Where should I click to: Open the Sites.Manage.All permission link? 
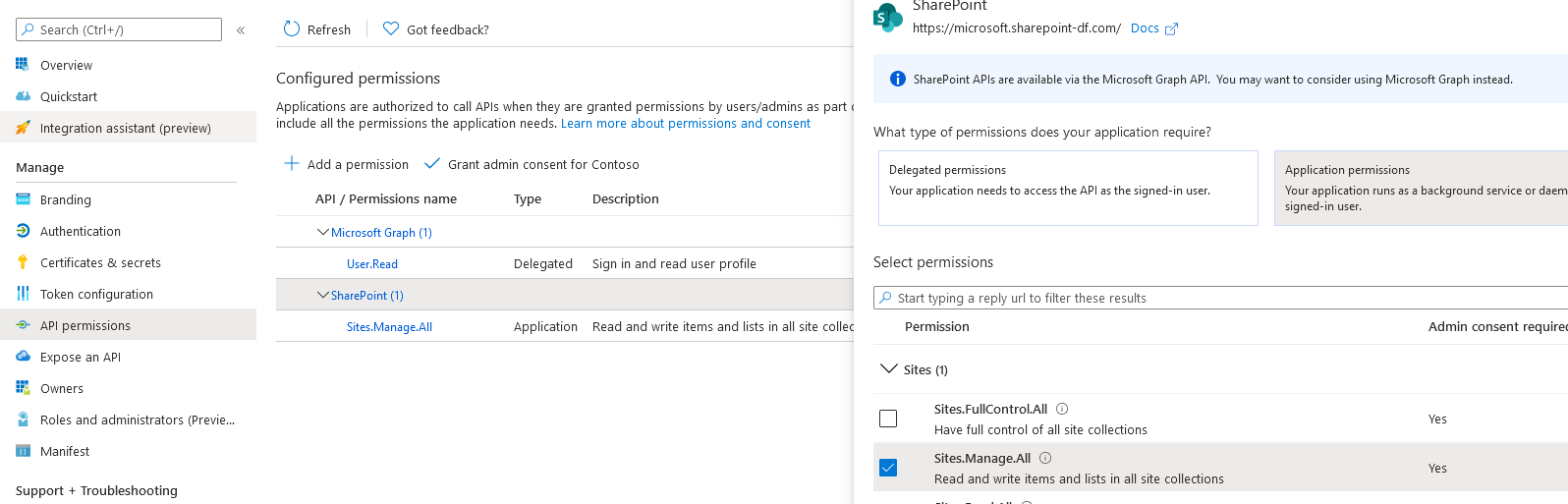coord(389,327)
